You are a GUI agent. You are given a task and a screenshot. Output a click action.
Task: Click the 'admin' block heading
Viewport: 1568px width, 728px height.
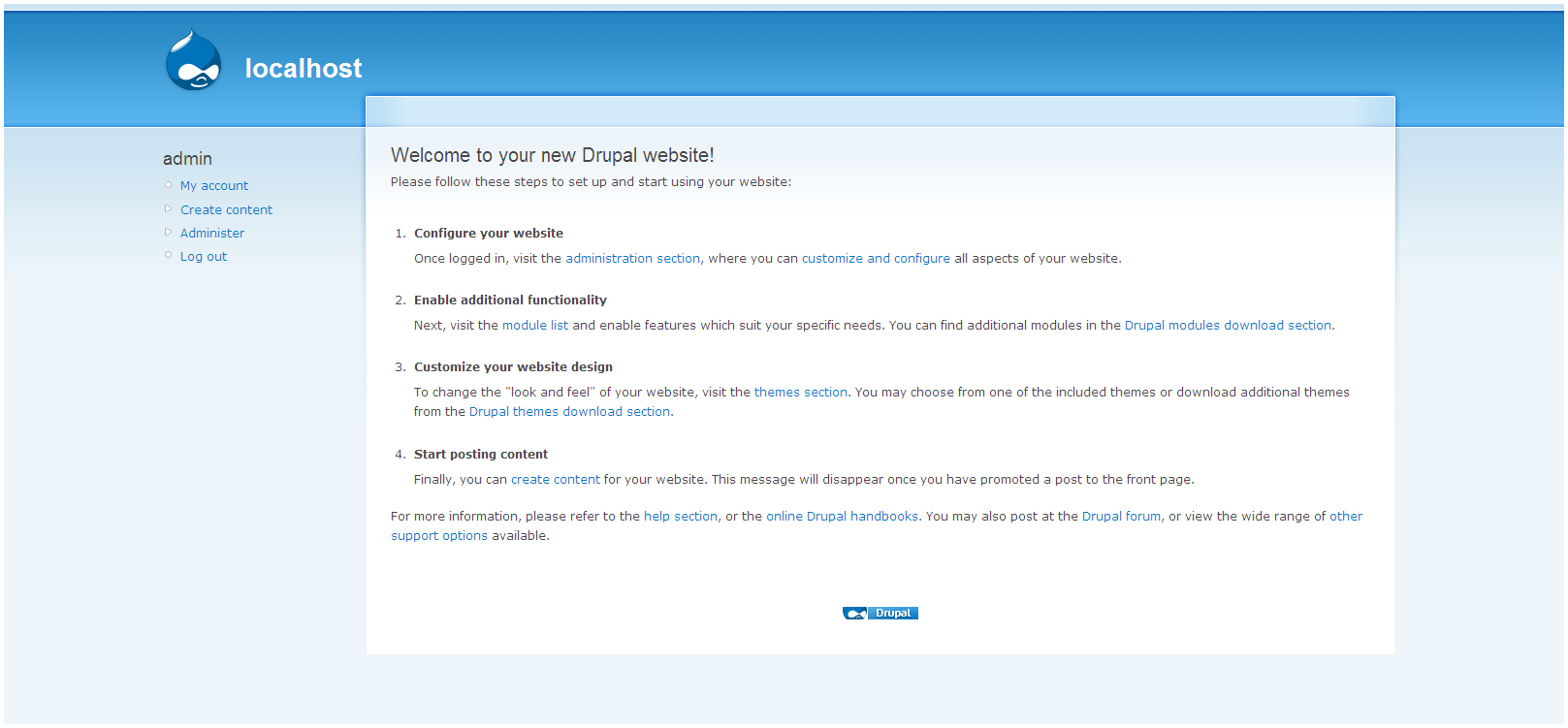pos(187,158)
